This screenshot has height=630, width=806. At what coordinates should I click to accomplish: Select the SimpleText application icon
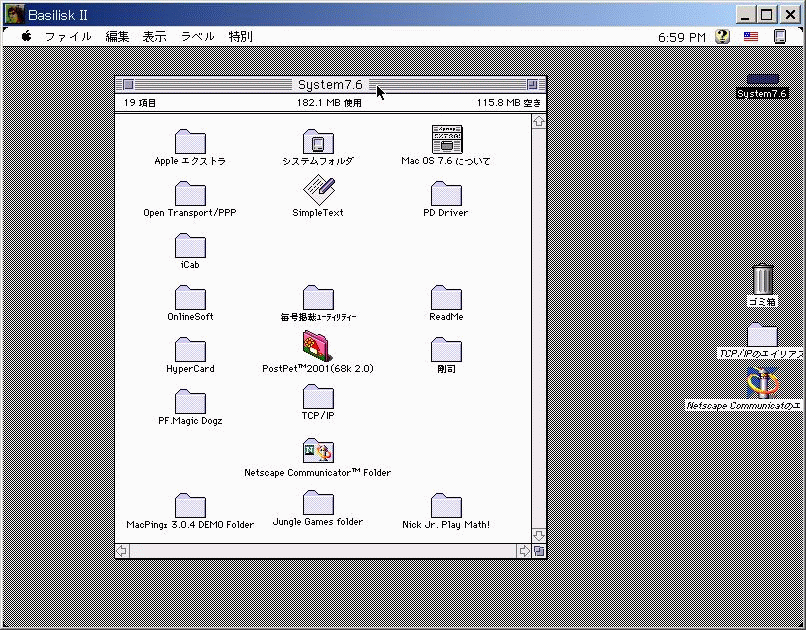point(319,190)
